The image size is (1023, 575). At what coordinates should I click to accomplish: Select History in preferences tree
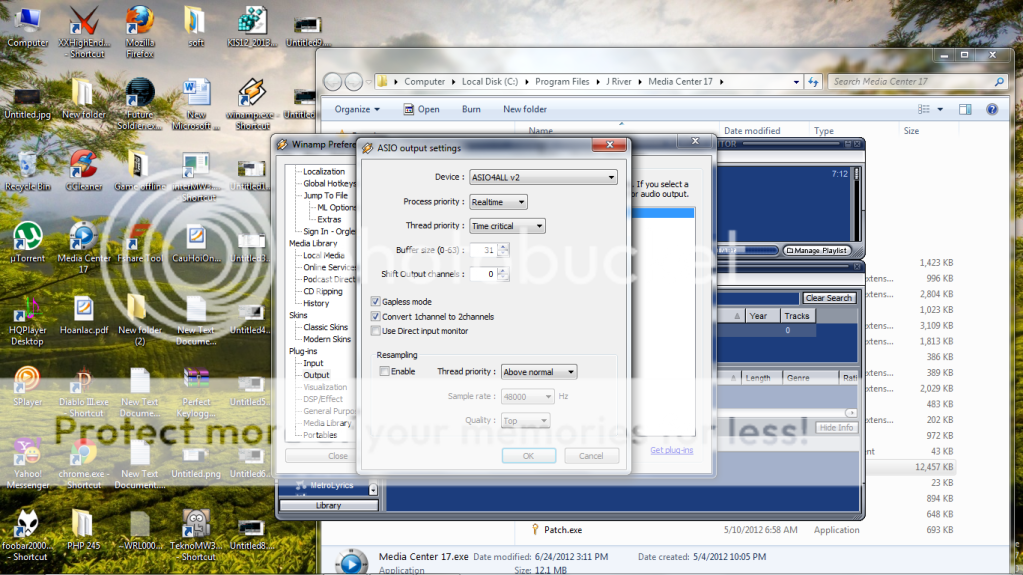[x=316, y=303]
